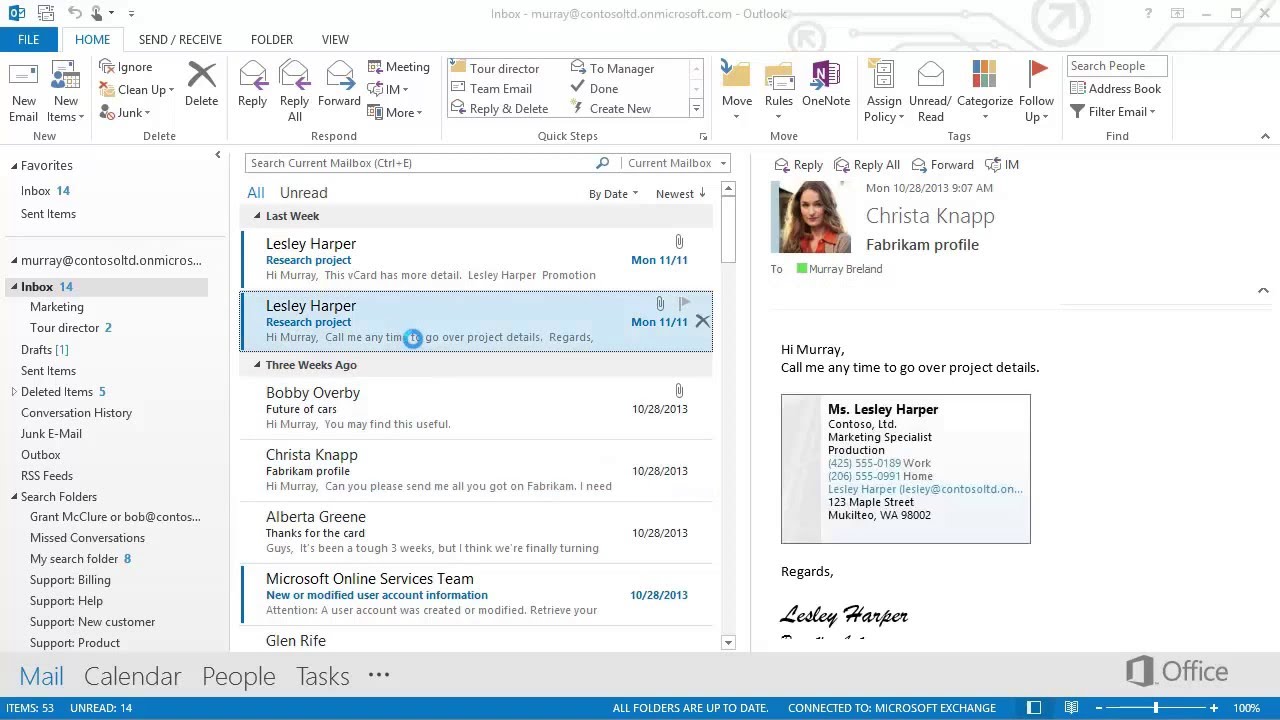Open the By Date arrangement dropdown
This screenshot has height=720, width=1280.
(612, 194)
